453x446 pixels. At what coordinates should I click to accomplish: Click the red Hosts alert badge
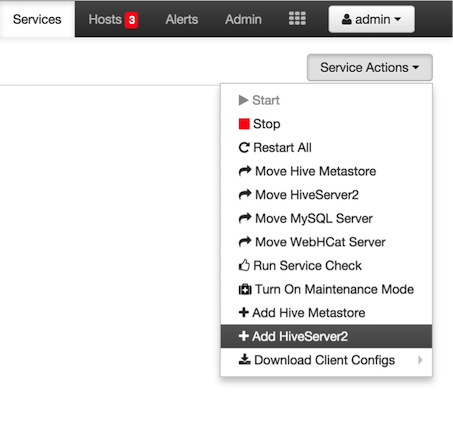tap(131, 20)
